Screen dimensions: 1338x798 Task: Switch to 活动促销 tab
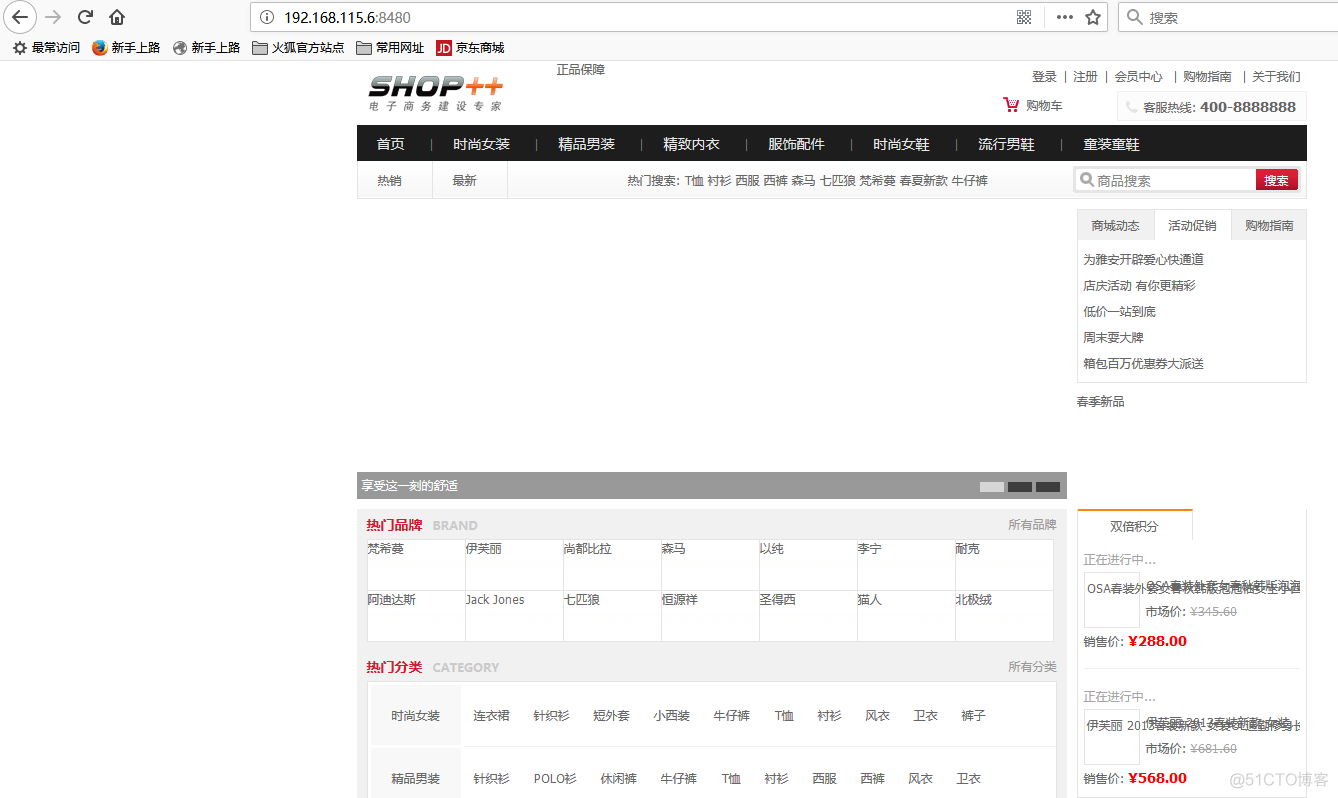coord(1192,225)
